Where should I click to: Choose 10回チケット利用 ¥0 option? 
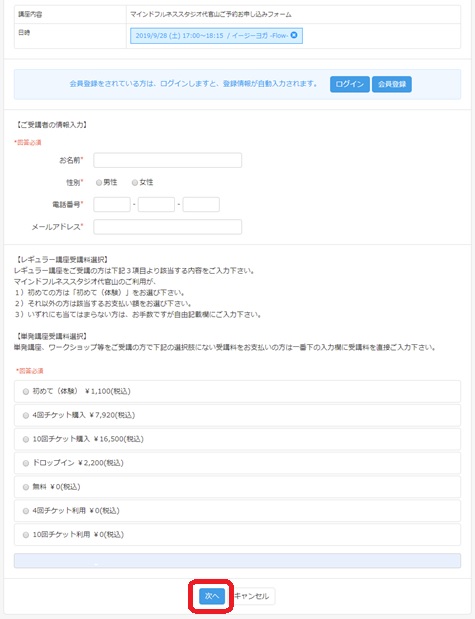pos(237,535)
